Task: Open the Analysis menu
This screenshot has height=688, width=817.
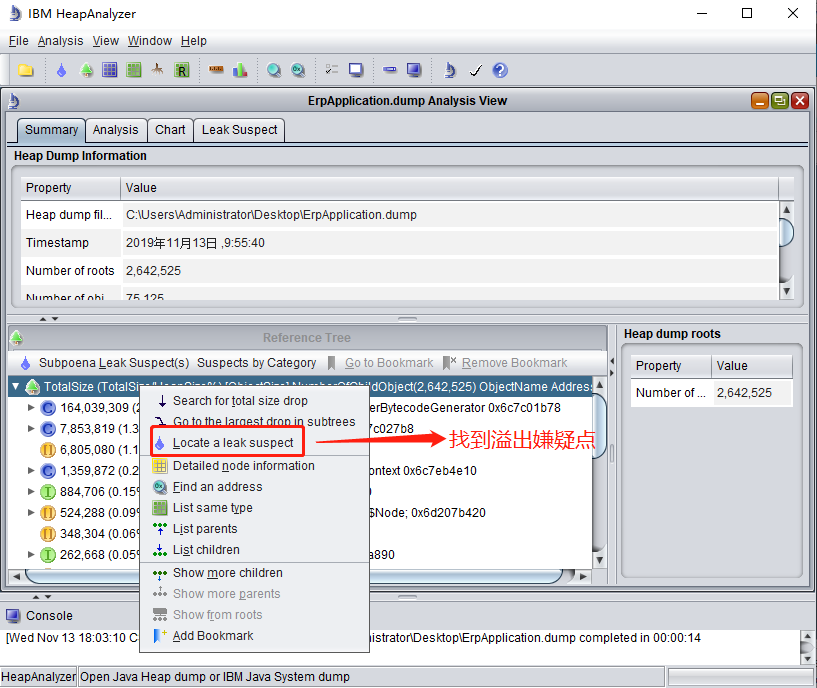Action: coord(60,41)
